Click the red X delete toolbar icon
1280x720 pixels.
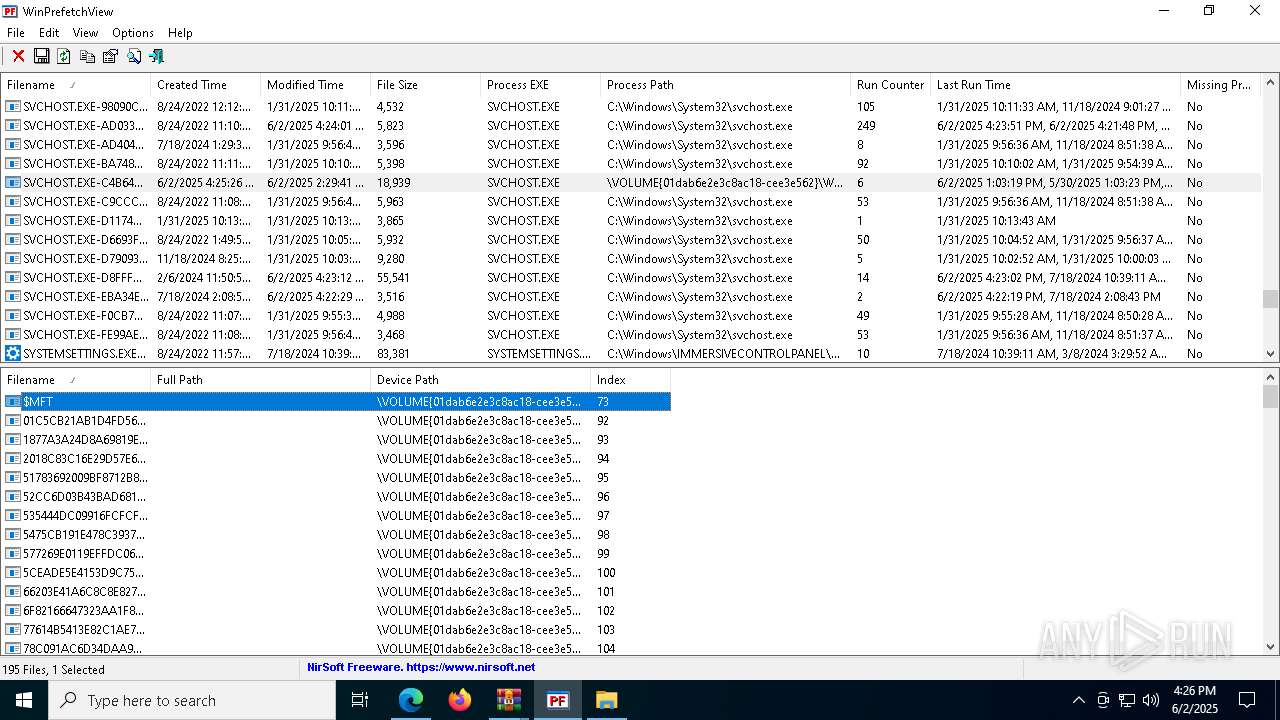pyautogui.click(x=18, y=56)
